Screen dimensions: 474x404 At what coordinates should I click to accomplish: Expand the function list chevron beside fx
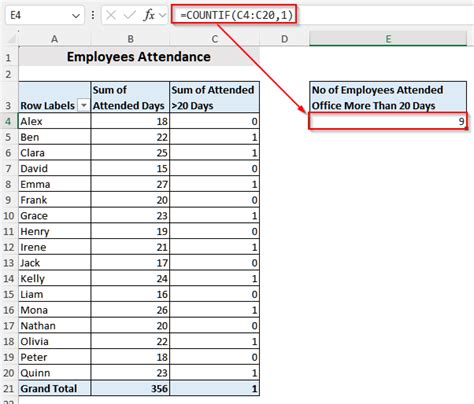(162, 15)
